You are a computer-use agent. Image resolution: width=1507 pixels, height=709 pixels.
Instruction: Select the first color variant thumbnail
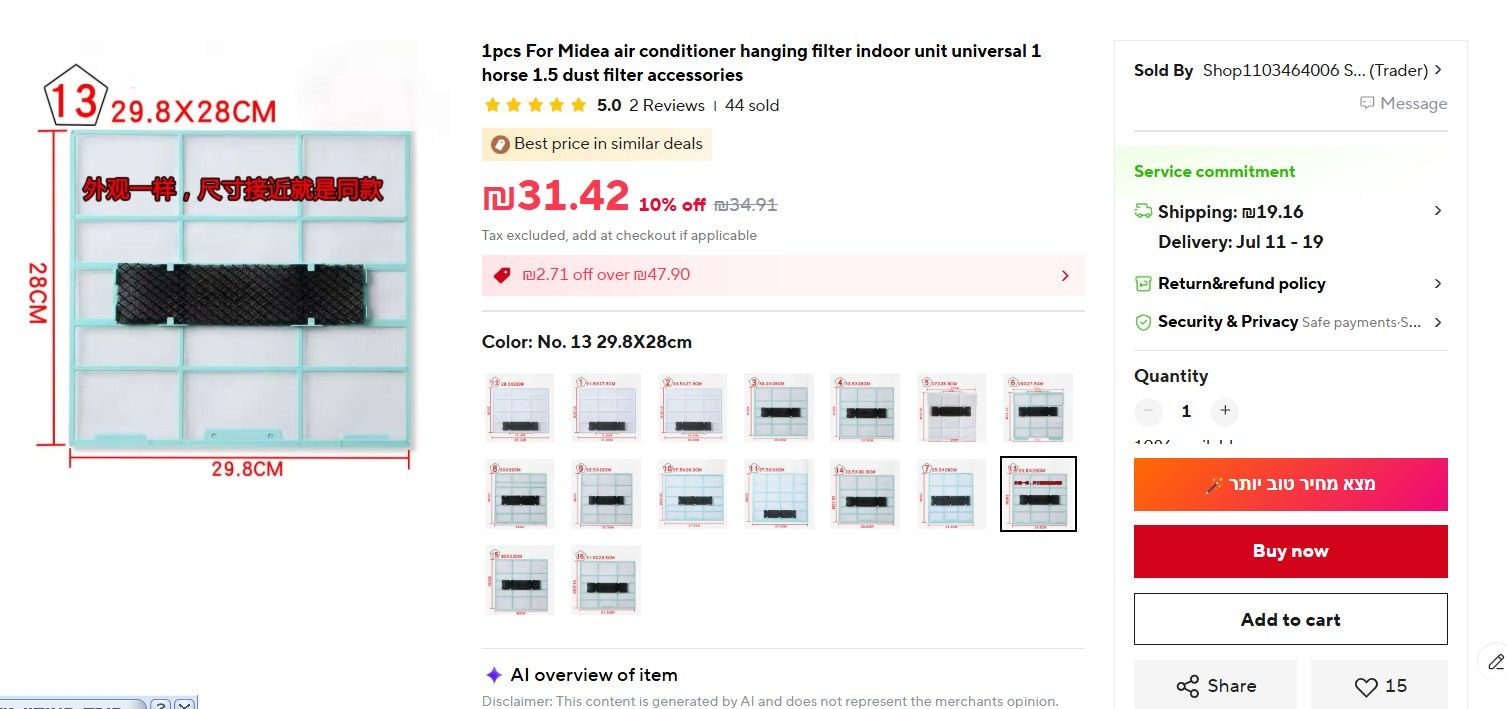519,407
